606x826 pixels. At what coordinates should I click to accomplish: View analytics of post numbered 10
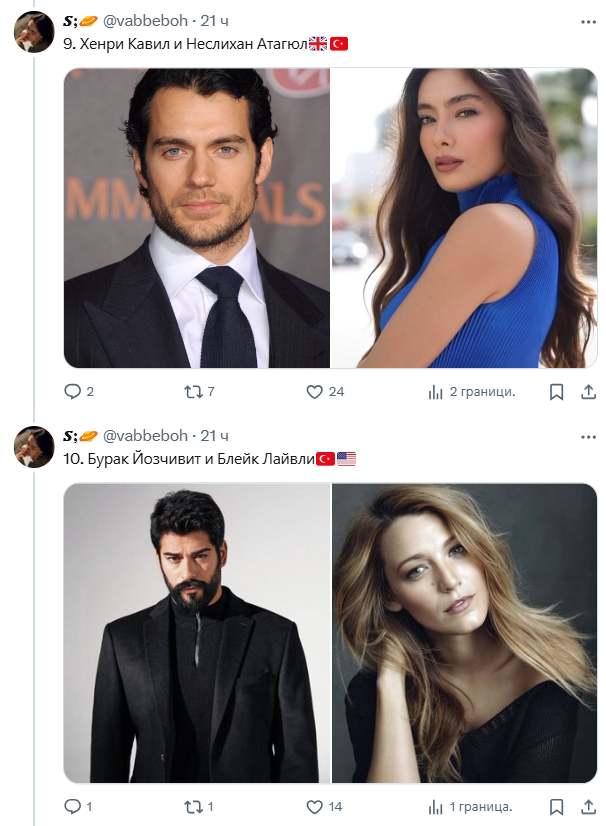coord(436,806)
